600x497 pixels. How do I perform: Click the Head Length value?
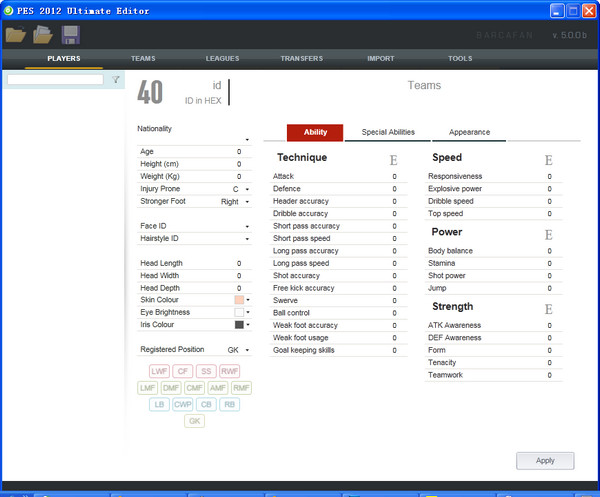coord(239,263)
